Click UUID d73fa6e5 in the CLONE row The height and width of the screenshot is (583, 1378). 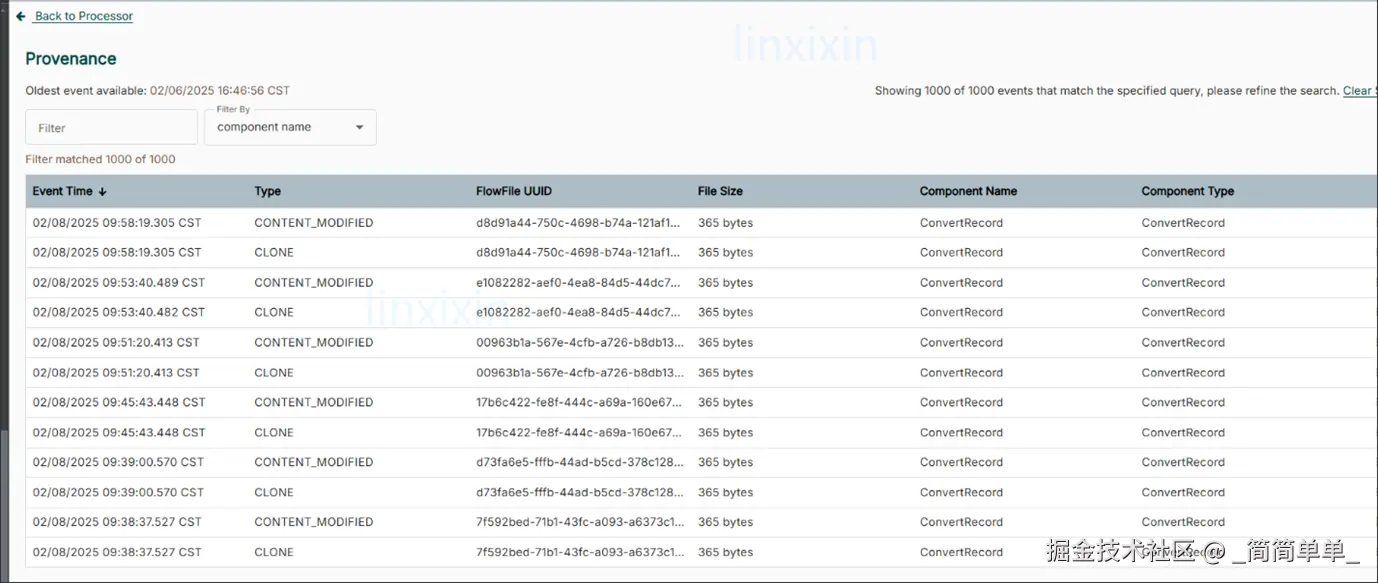[x=580, y=492]
